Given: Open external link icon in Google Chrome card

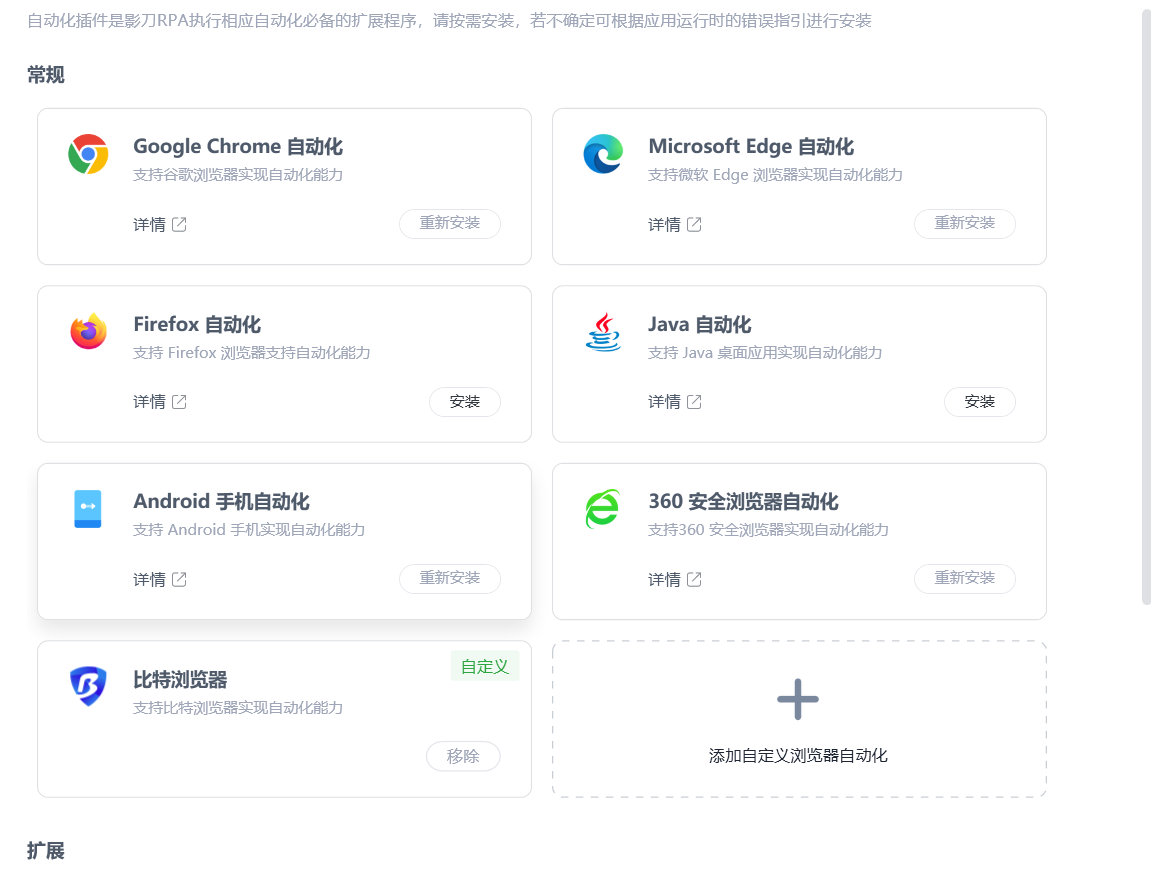Looking at the screenshot, I should click(x=179, y=225).
